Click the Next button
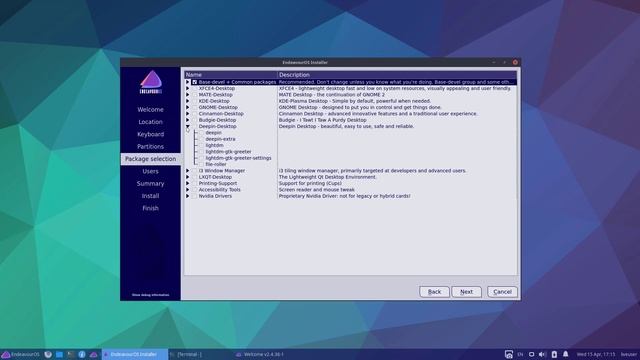 pos(466,292)
